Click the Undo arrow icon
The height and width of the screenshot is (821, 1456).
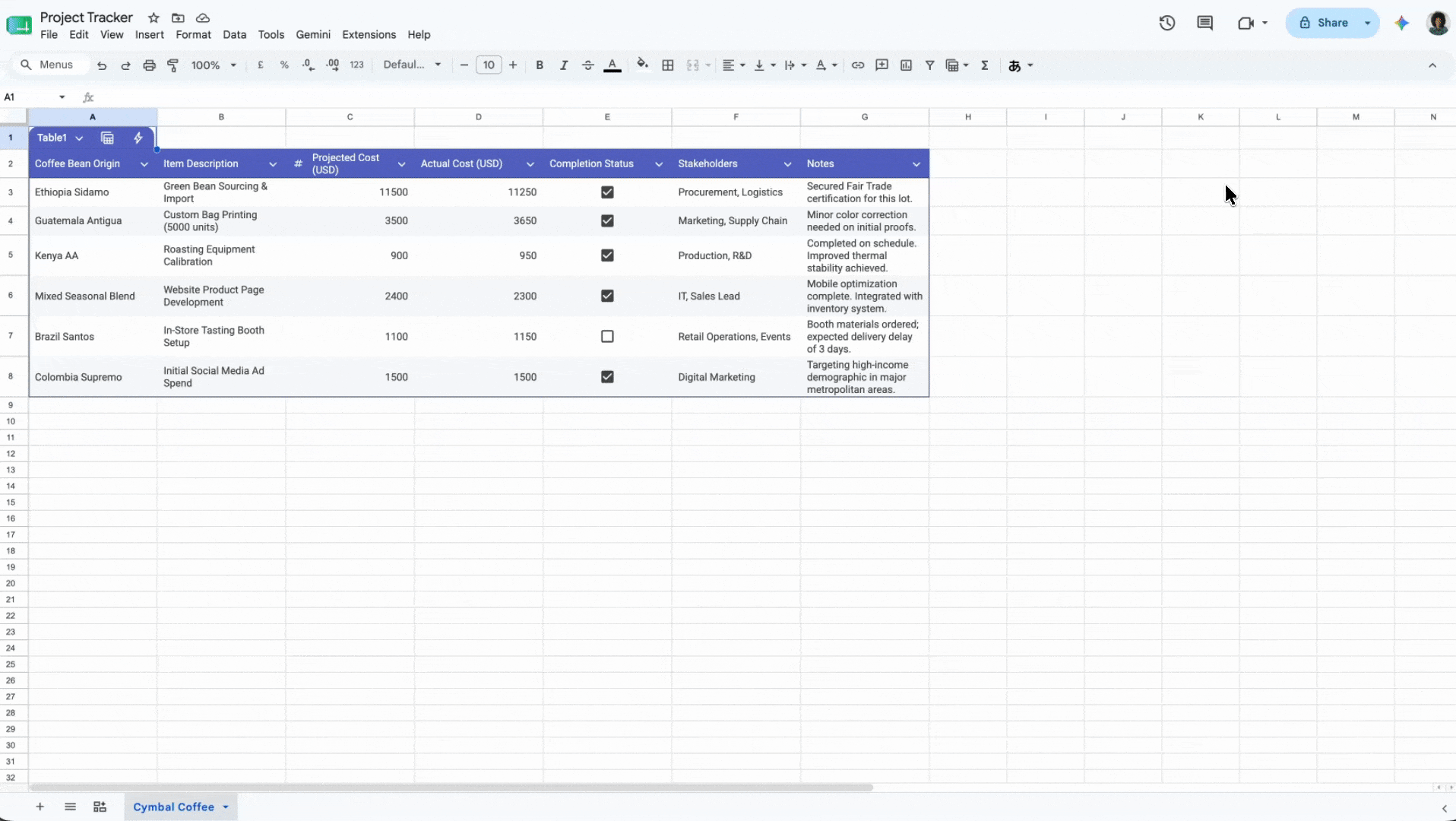click(102, 65)
